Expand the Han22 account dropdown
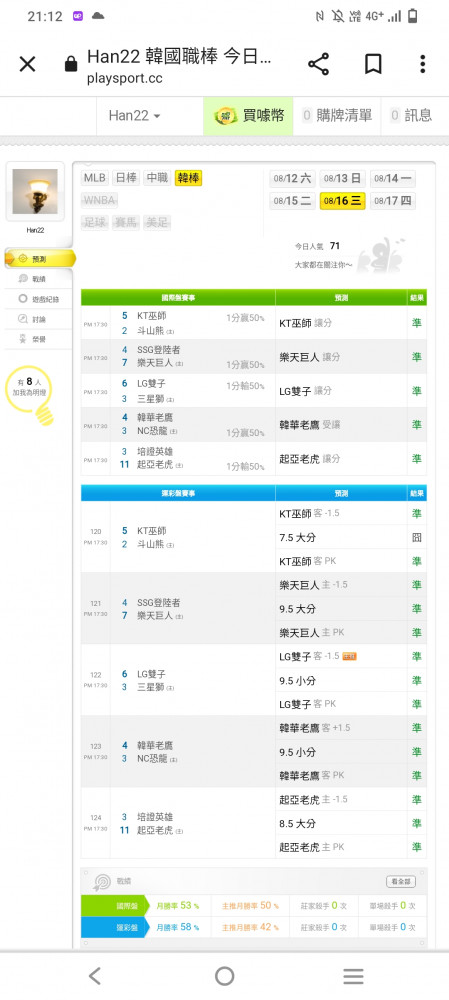This screenshot has height=1000, width=449. [x=135, y=115]
